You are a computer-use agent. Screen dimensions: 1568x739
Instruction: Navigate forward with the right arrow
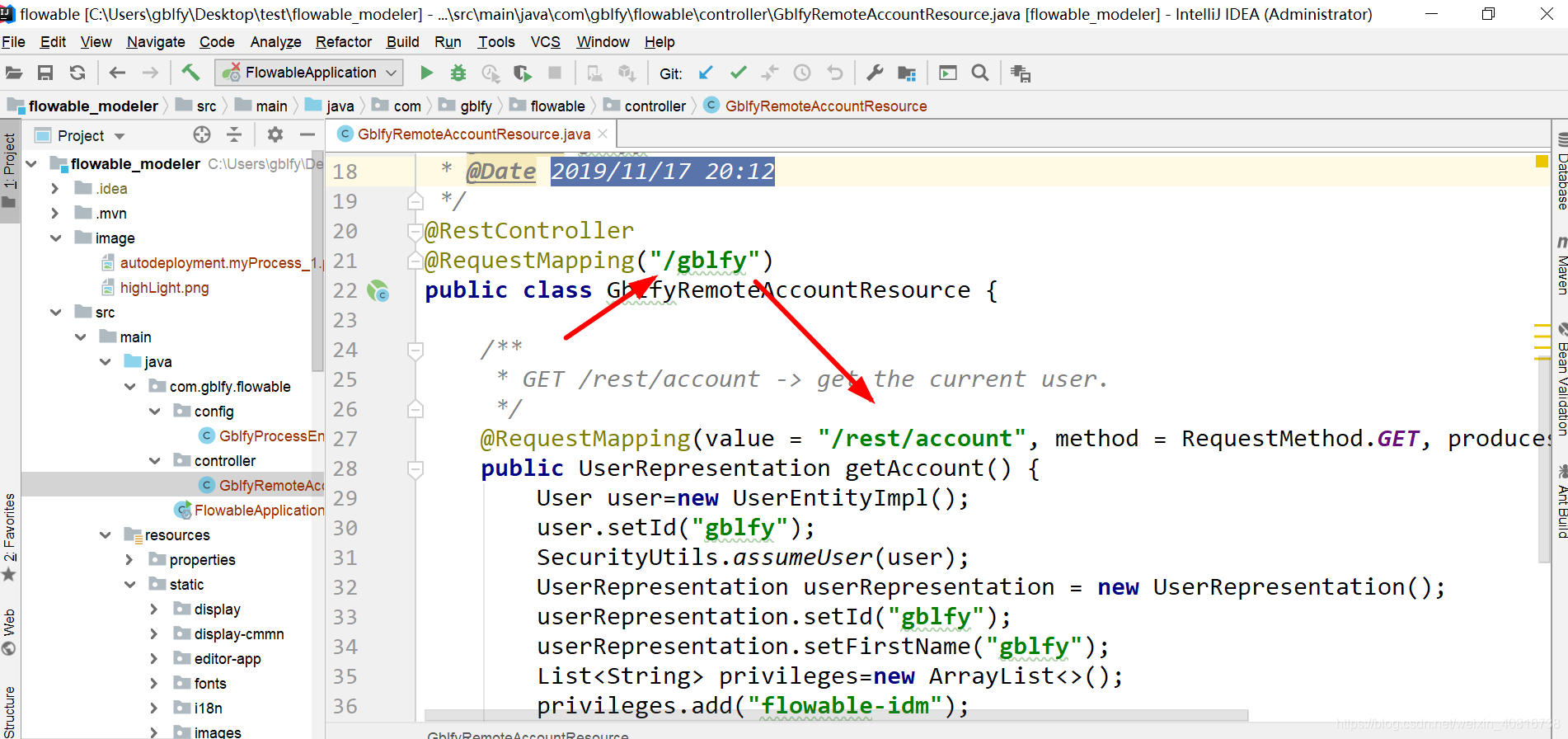pos(150,73)
